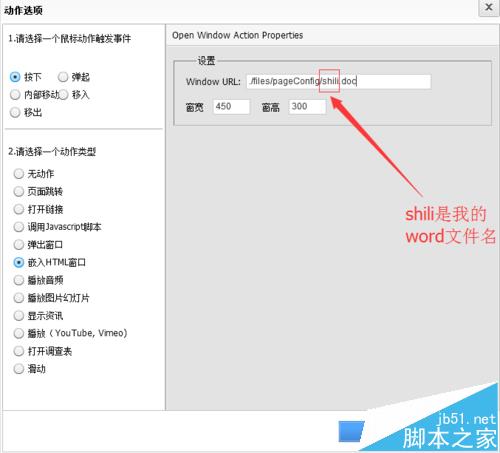
Task: Click the 设置 group title
Action: tap(206, 61)
